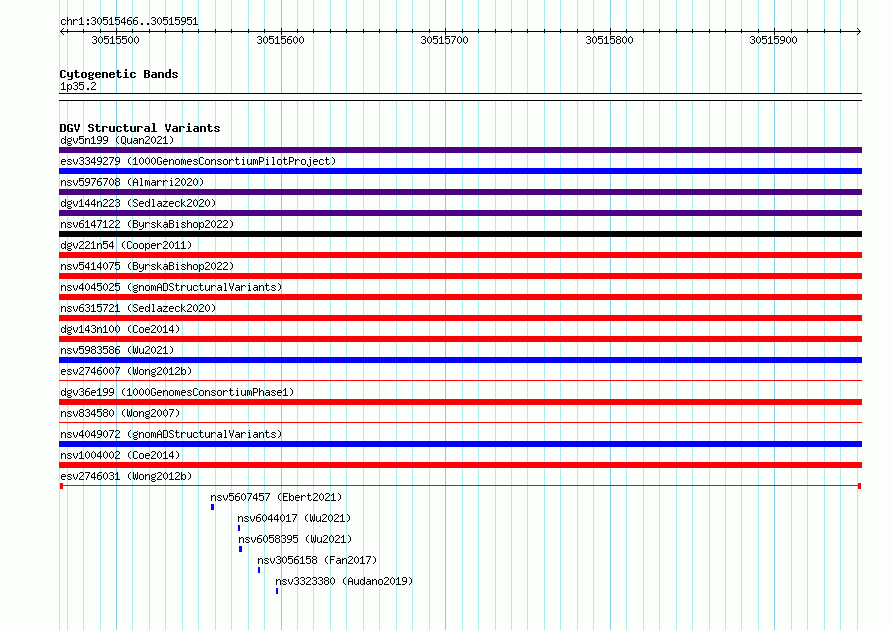Click the black bar under nsv6147122
This screenshot has height=630, width=890.
[x=460, y=234]
